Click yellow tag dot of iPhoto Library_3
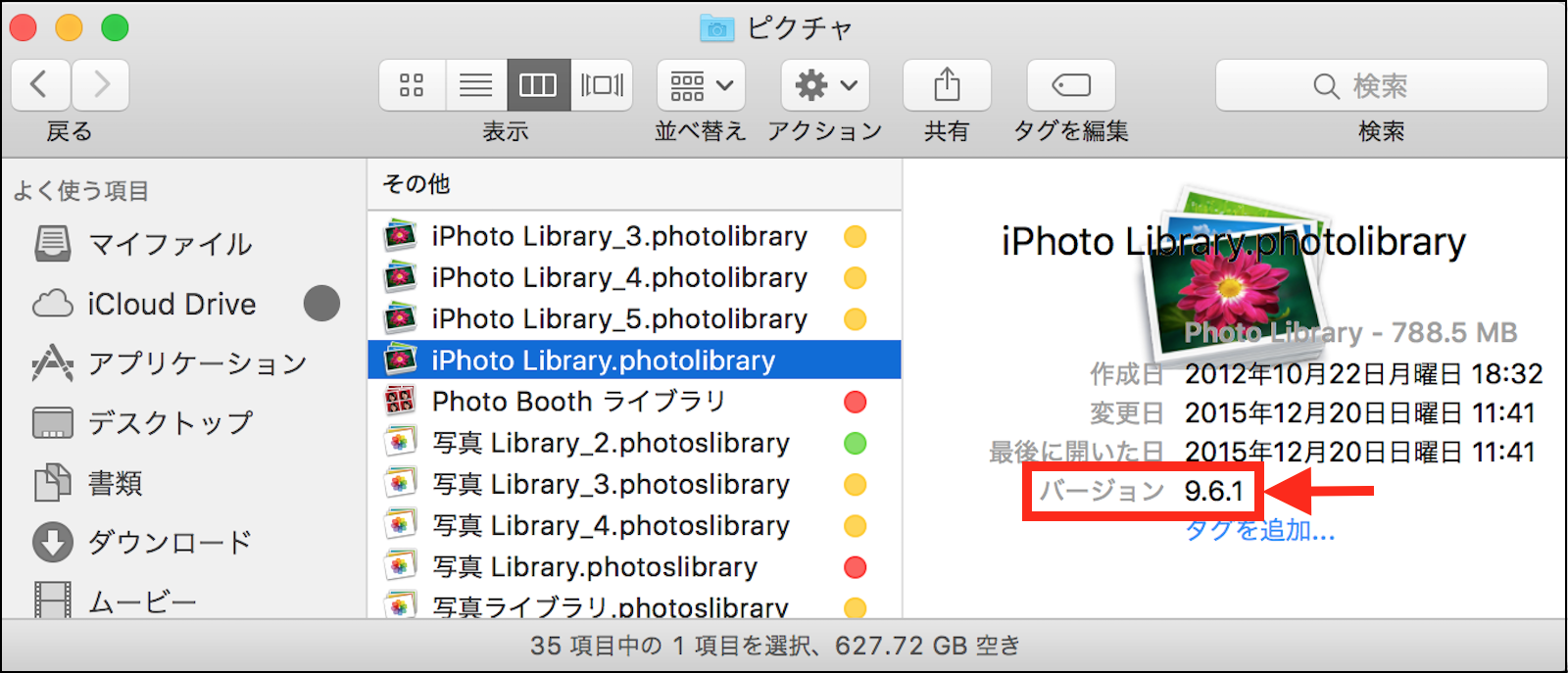Image resolution: width=1568 pixels, height=673 pixels. tap(855, 236)
